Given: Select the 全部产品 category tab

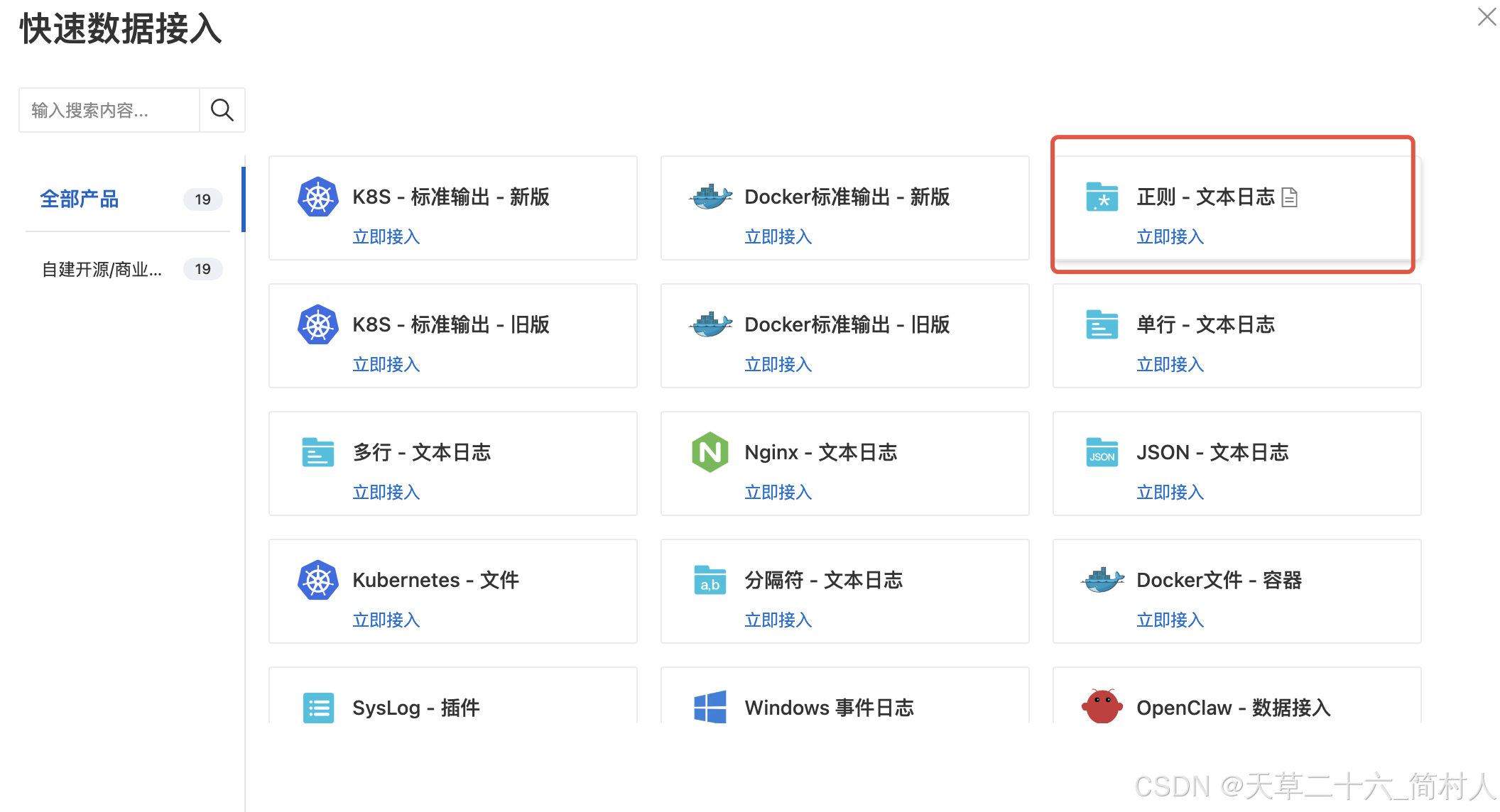Looking at the screenshot, I should pyautogui.click(x=80, y=199).
